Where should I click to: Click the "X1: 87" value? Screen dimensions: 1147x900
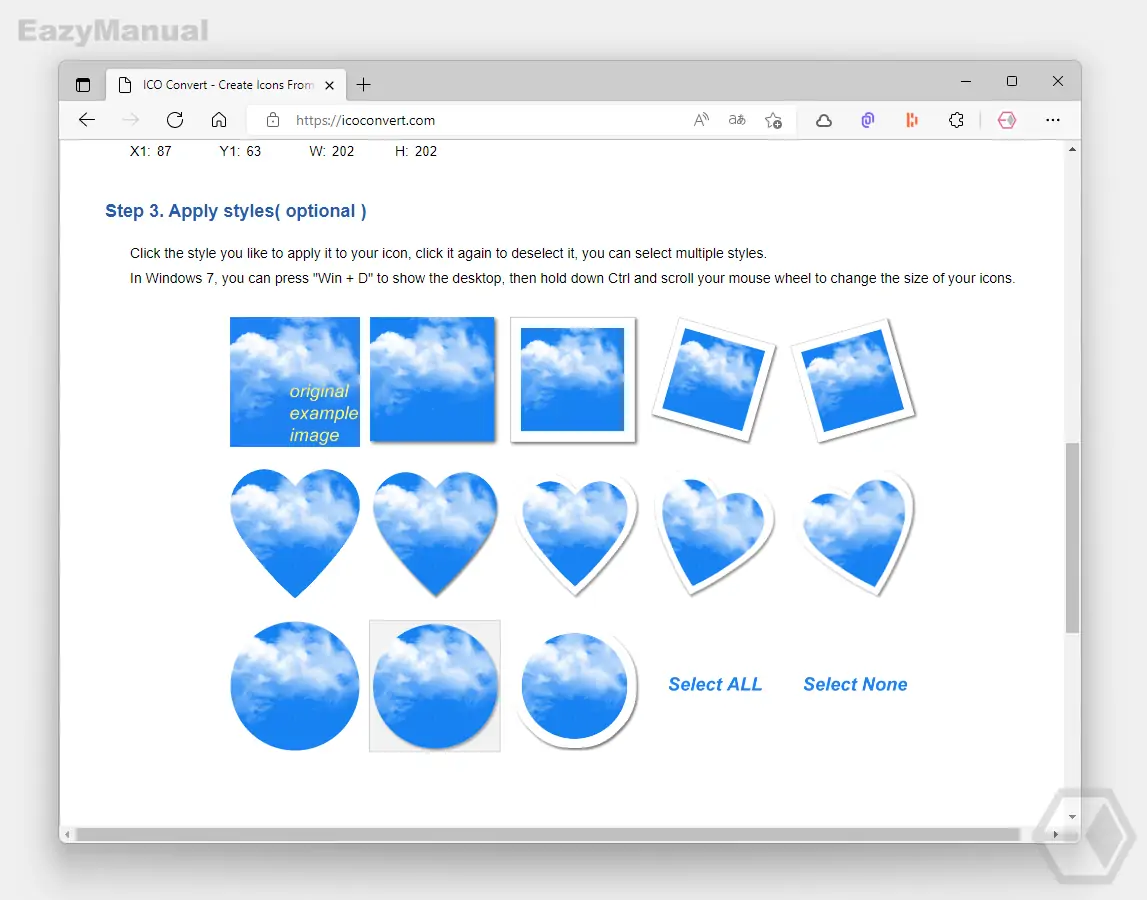tap(151, 151)
